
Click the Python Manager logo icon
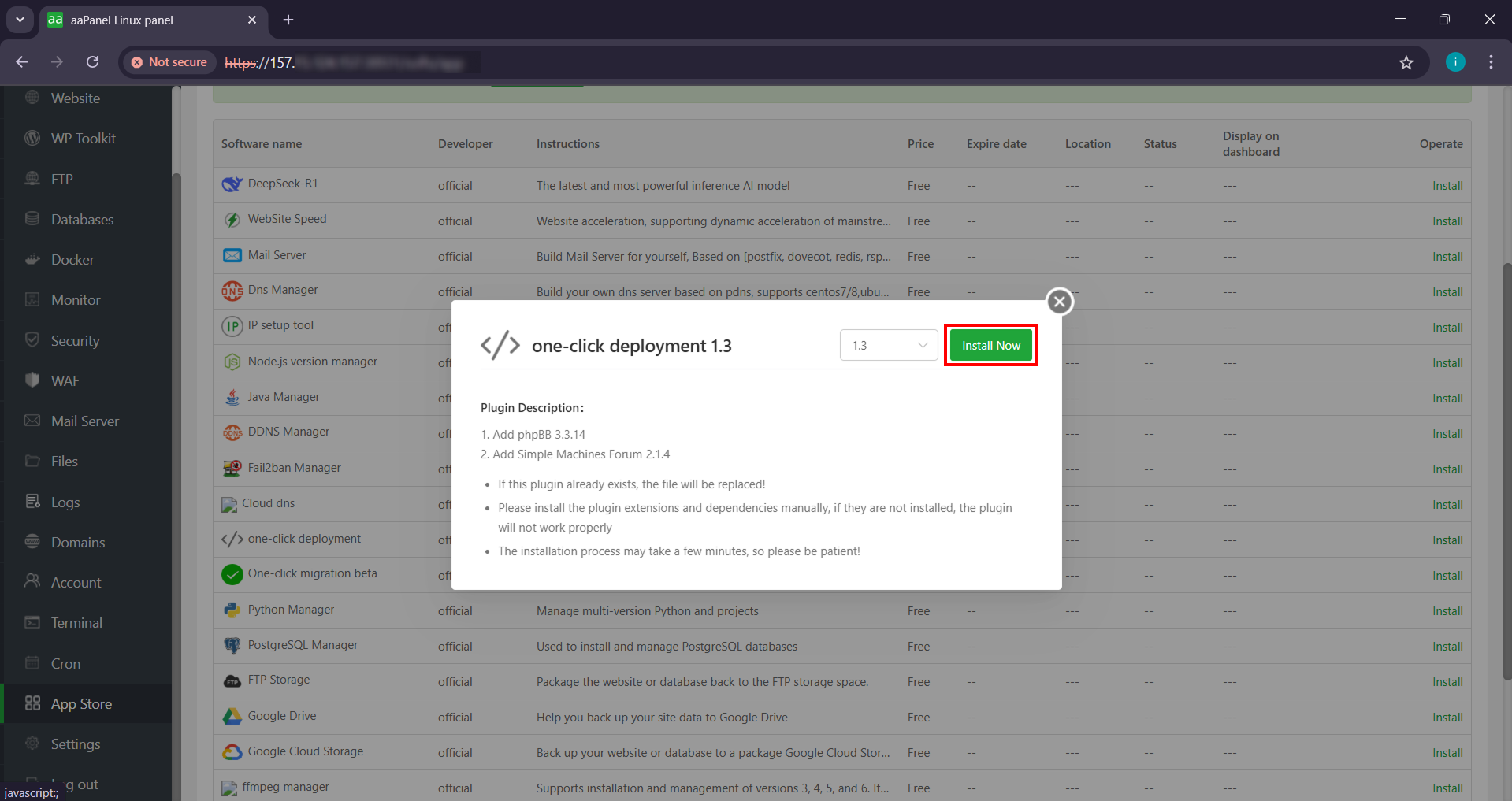click(232, 609)
